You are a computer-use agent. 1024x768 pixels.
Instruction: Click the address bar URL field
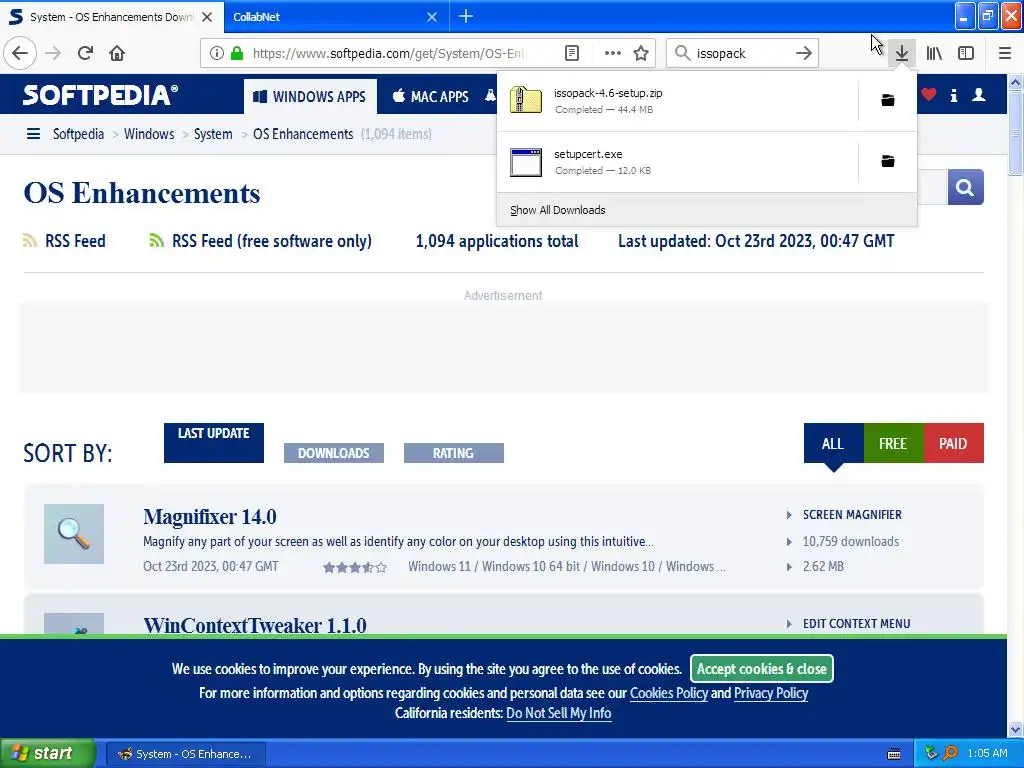point(389,53)
